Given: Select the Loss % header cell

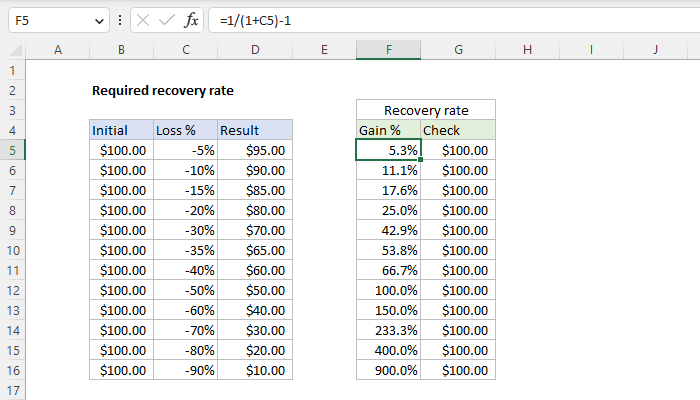Looking at the screenshot, I should (x=186, y=130).
